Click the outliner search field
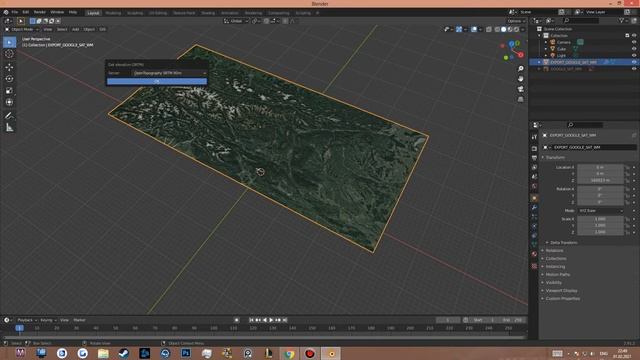This screenshot has height=360, width=640. (581, 20)
